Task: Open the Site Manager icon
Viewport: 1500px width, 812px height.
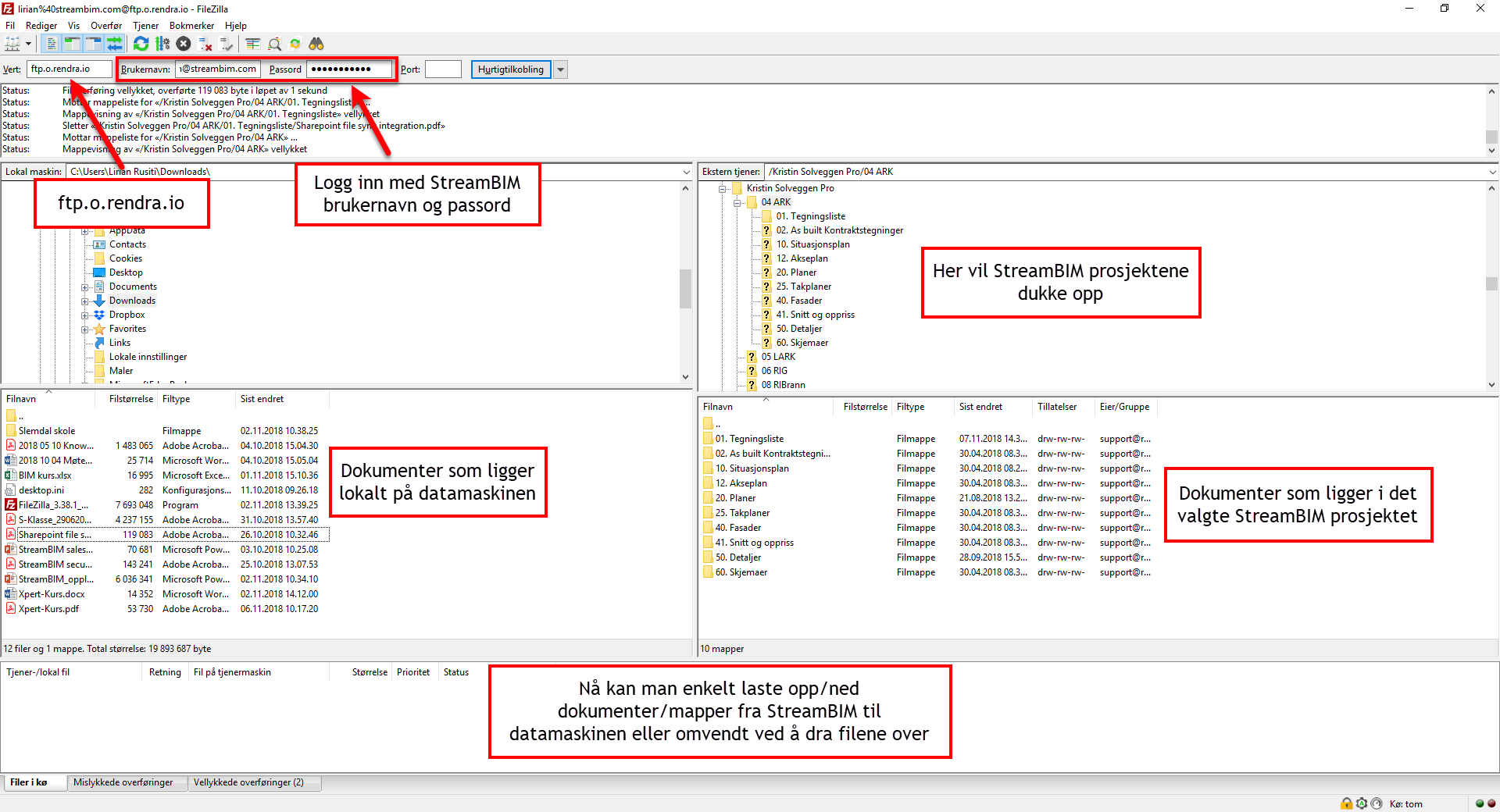Action: pos(12,44)
